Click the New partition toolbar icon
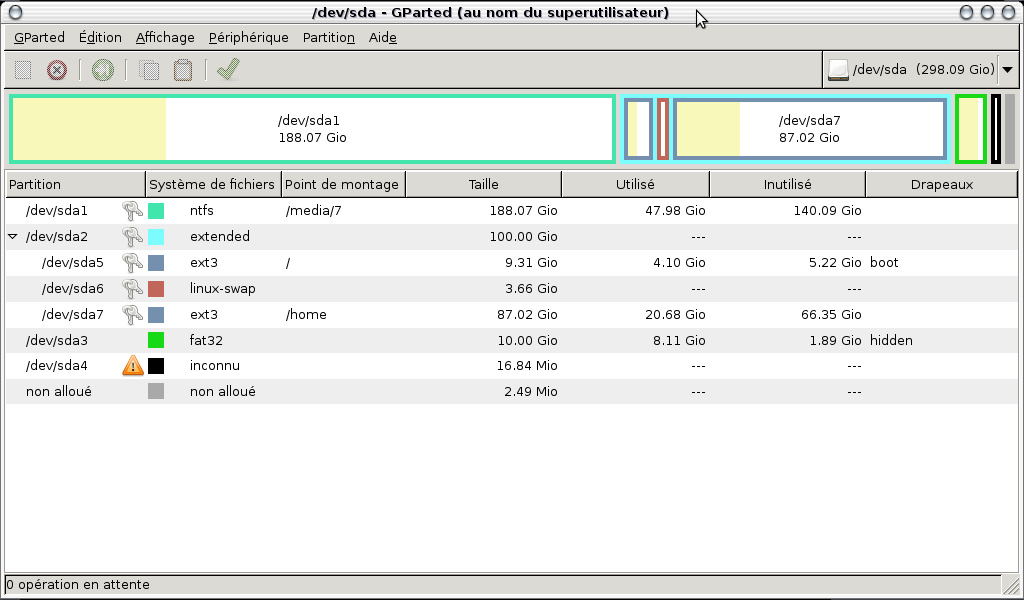 pyautogui.click(x=23, y=70)
